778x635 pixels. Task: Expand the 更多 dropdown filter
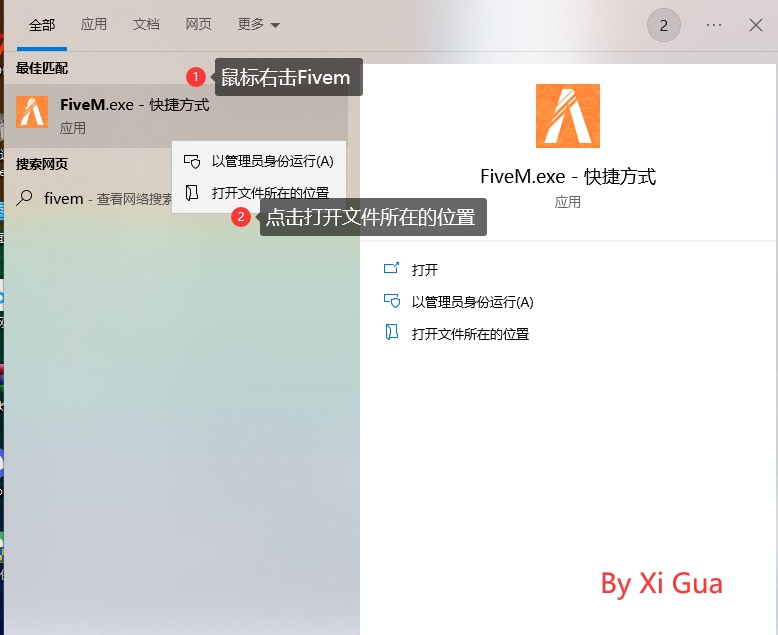(x=259, y=25)
